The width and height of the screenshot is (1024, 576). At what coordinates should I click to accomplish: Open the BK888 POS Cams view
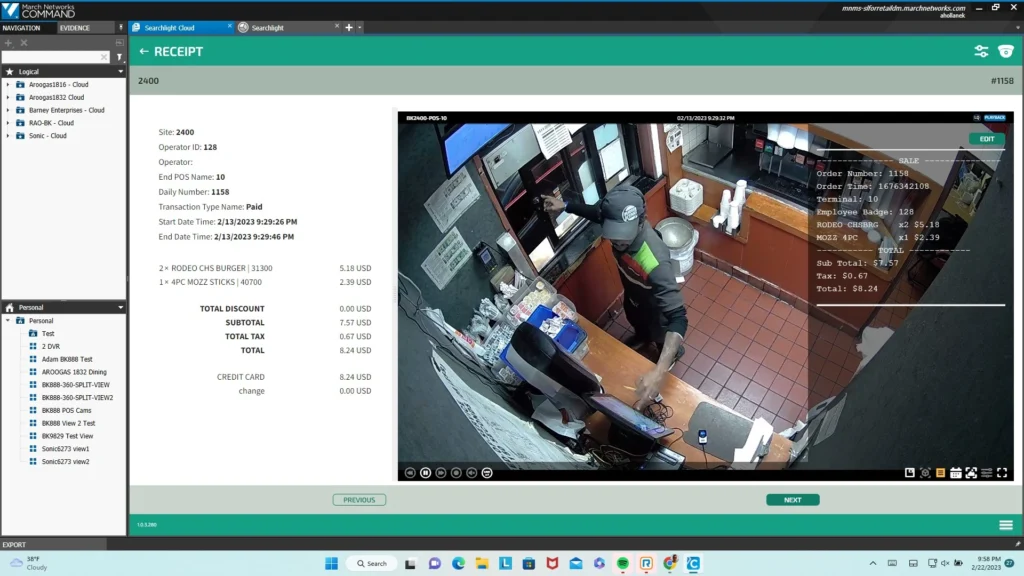click(66, 411)
